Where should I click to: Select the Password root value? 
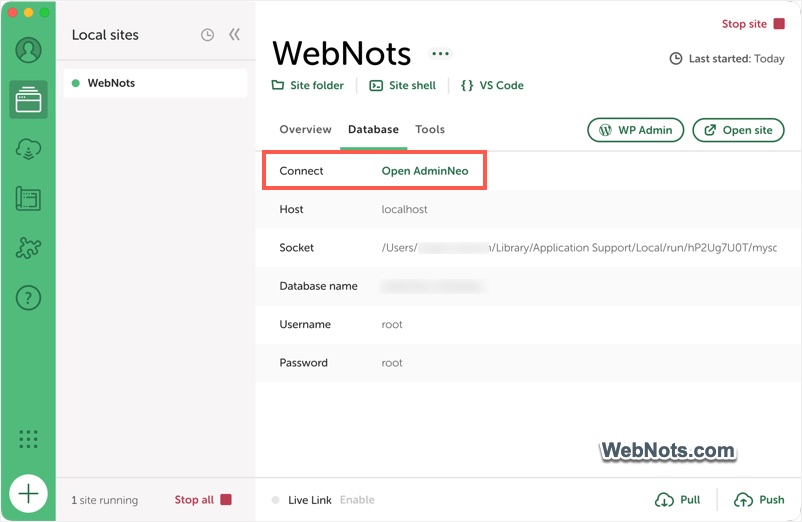coord(392,362)
